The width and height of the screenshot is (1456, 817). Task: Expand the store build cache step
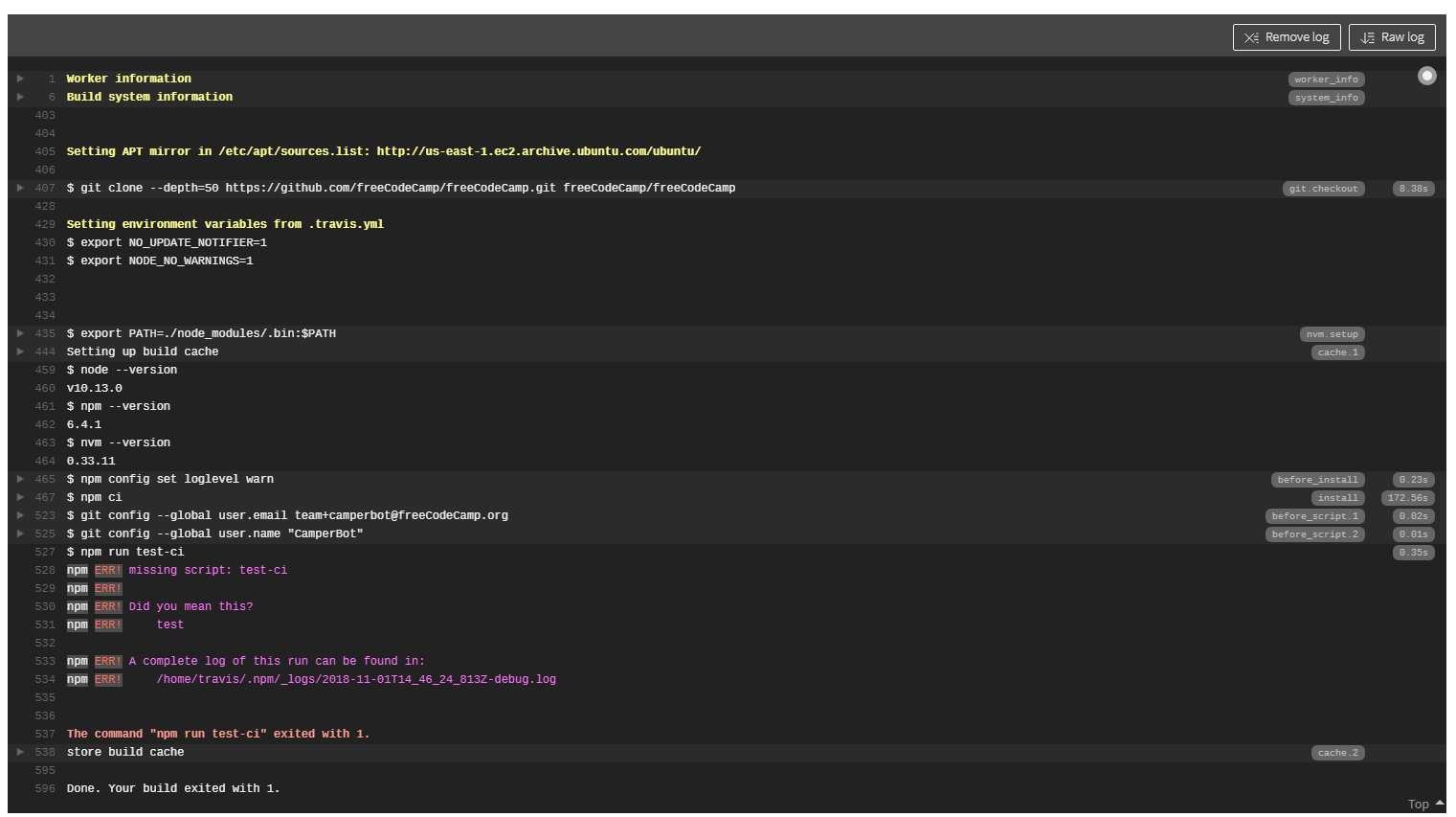20,752
